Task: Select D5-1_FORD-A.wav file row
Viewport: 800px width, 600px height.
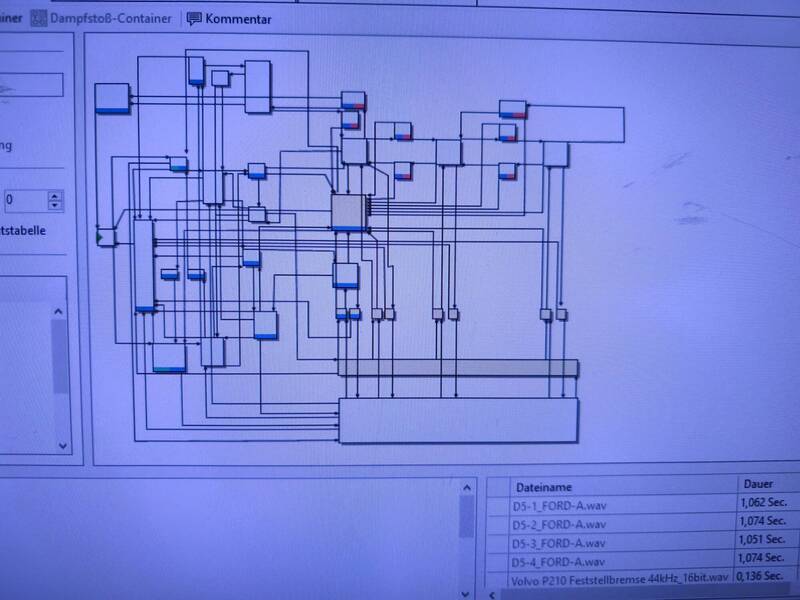Action: pos(560,505)
